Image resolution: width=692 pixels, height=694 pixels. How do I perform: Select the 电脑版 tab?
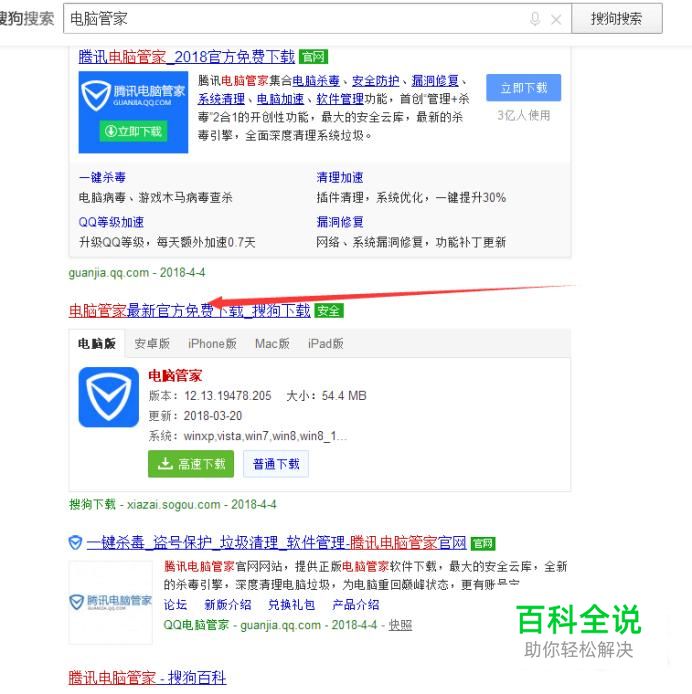(x=97, y=343)
